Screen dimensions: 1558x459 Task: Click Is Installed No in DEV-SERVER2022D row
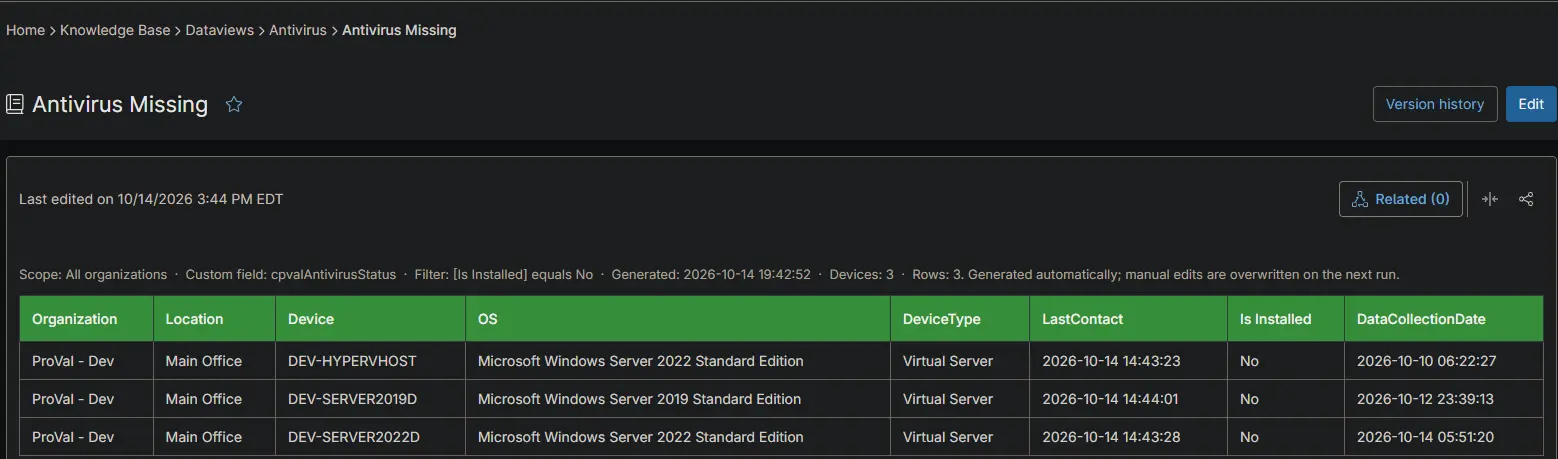click(x=1285, y=437)
